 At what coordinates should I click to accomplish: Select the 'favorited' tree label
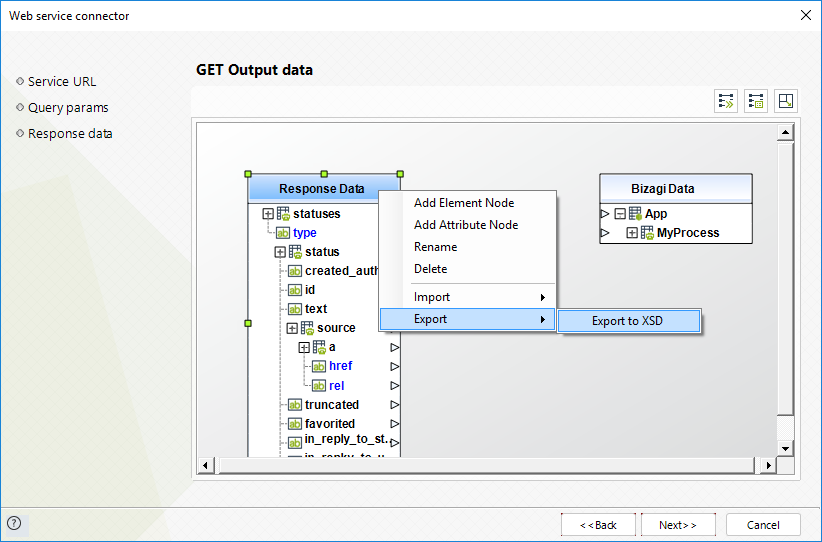pyautogui.click(x=330, y=424)
